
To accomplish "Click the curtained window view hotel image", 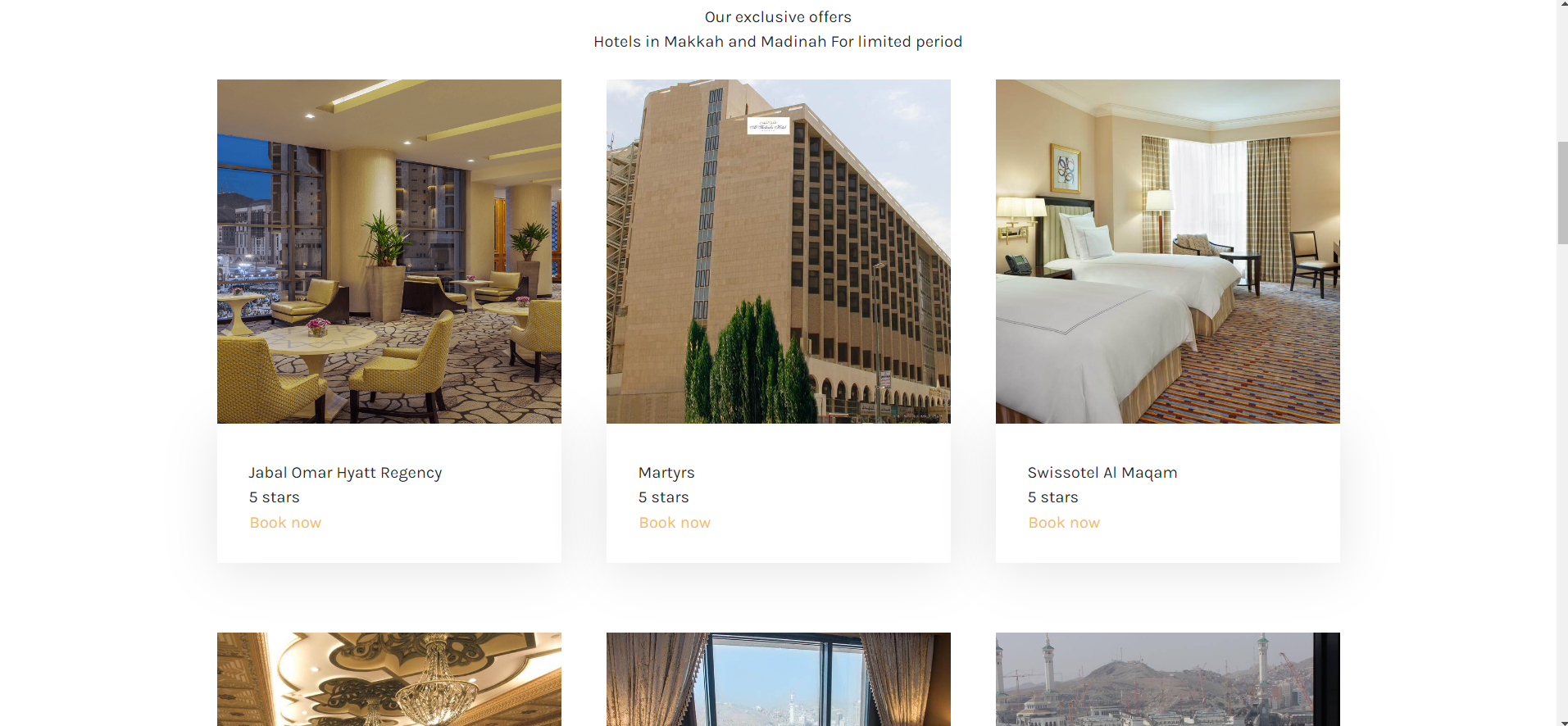I will (779, 679).
